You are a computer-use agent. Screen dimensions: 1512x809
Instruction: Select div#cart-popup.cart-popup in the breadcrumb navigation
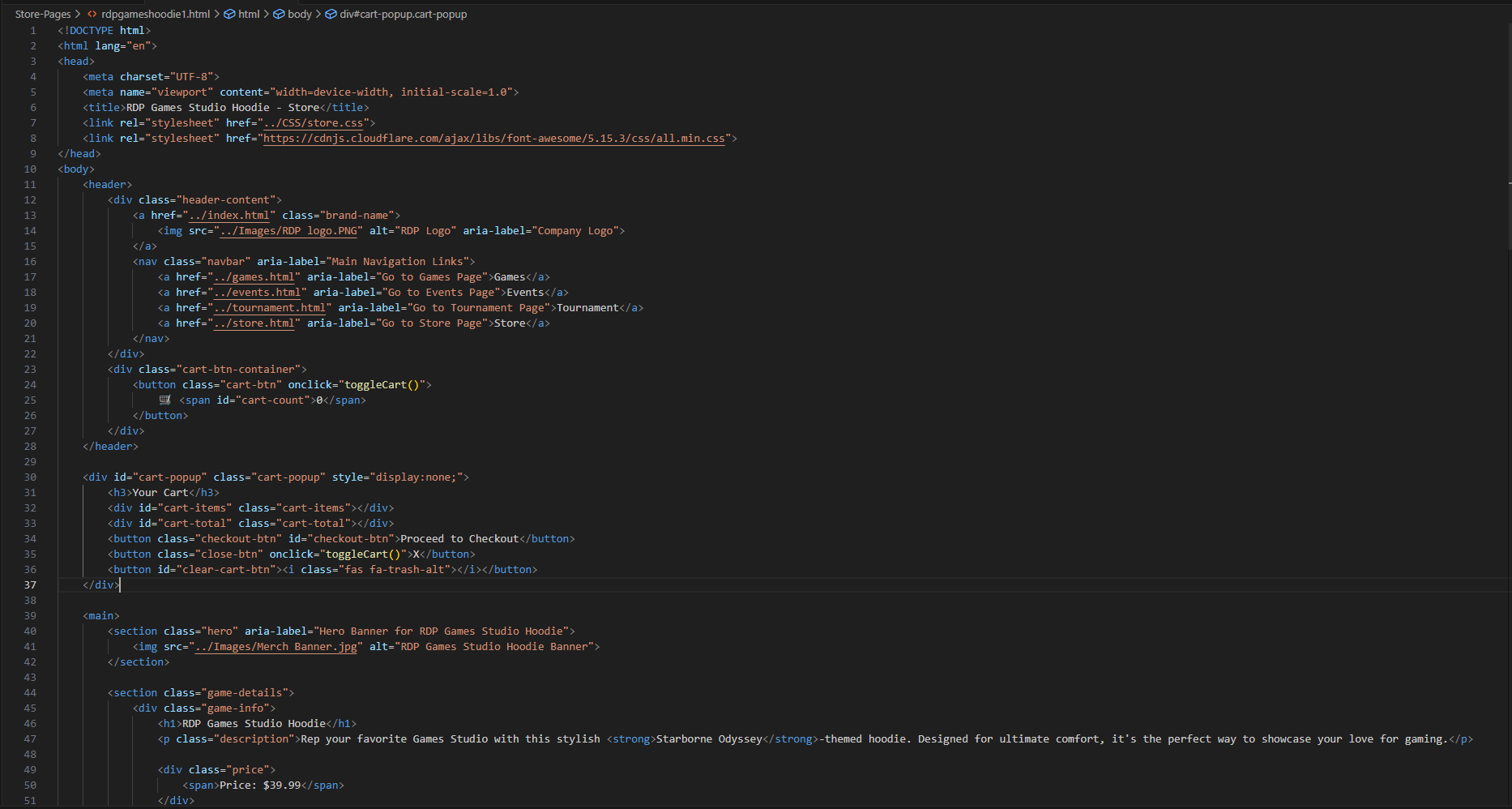(403, 14)
